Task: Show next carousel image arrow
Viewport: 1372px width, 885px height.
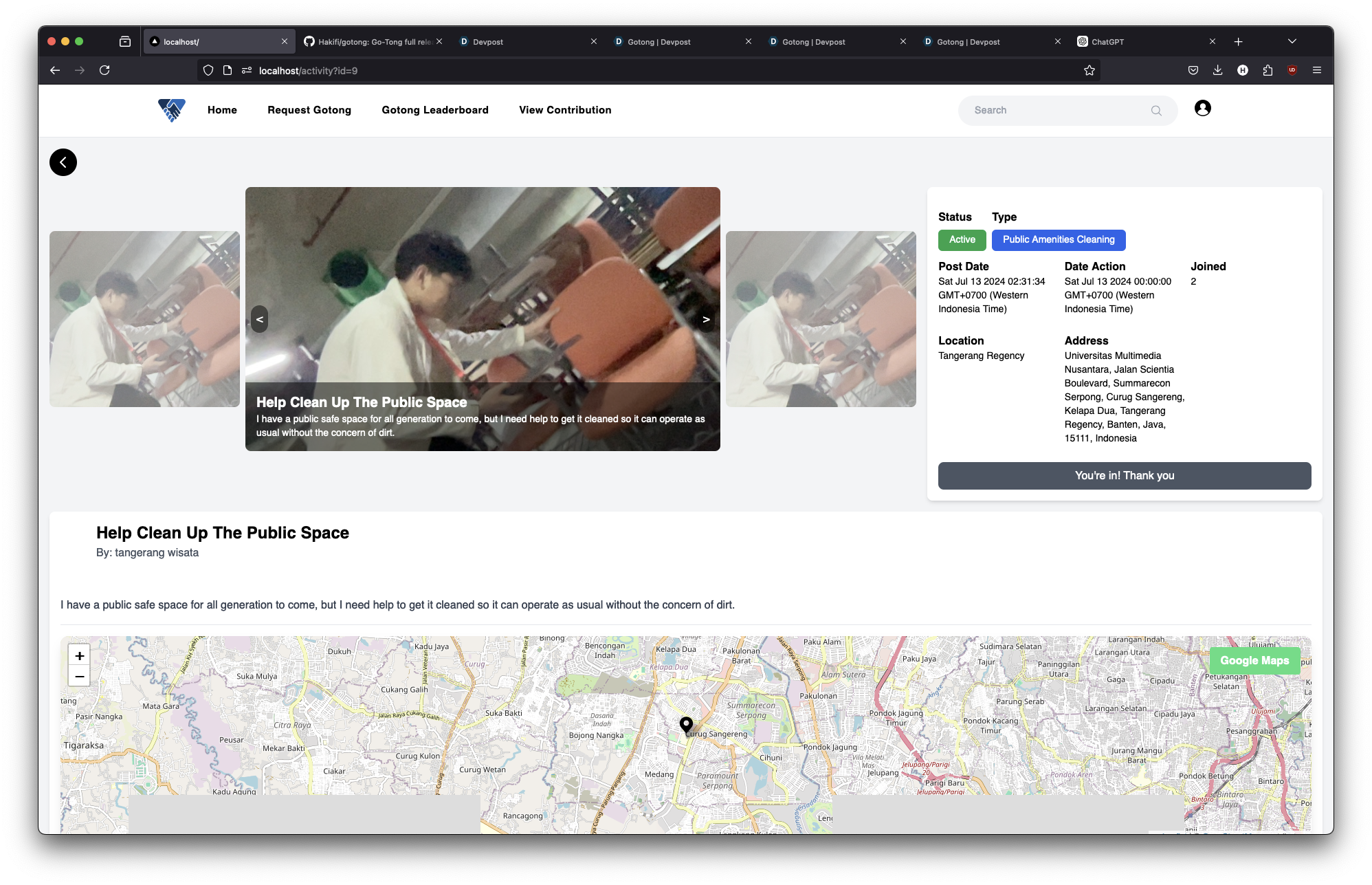Action: (706, 320)
